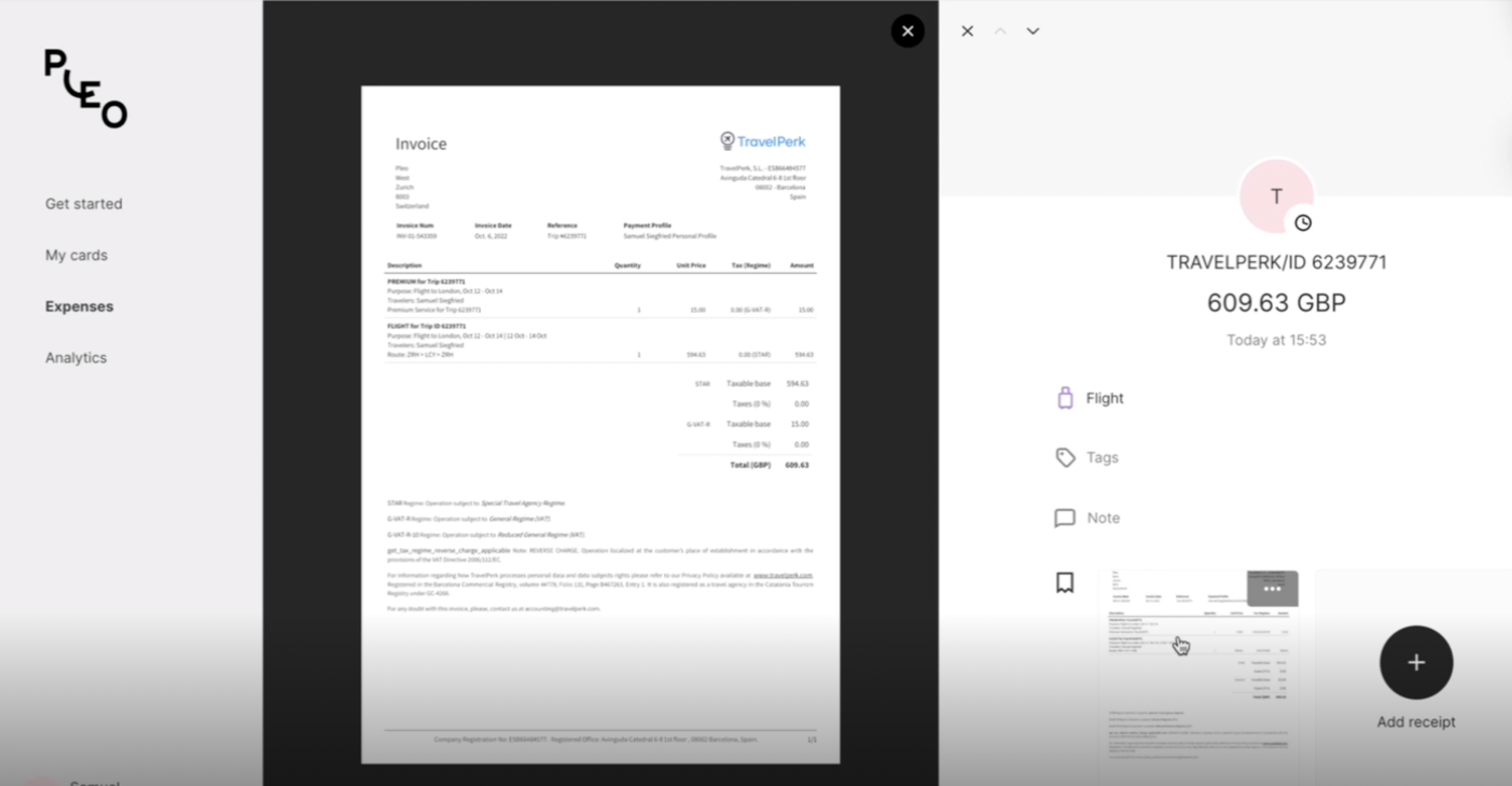Open the receipt thumbnail options menu

1273,589
